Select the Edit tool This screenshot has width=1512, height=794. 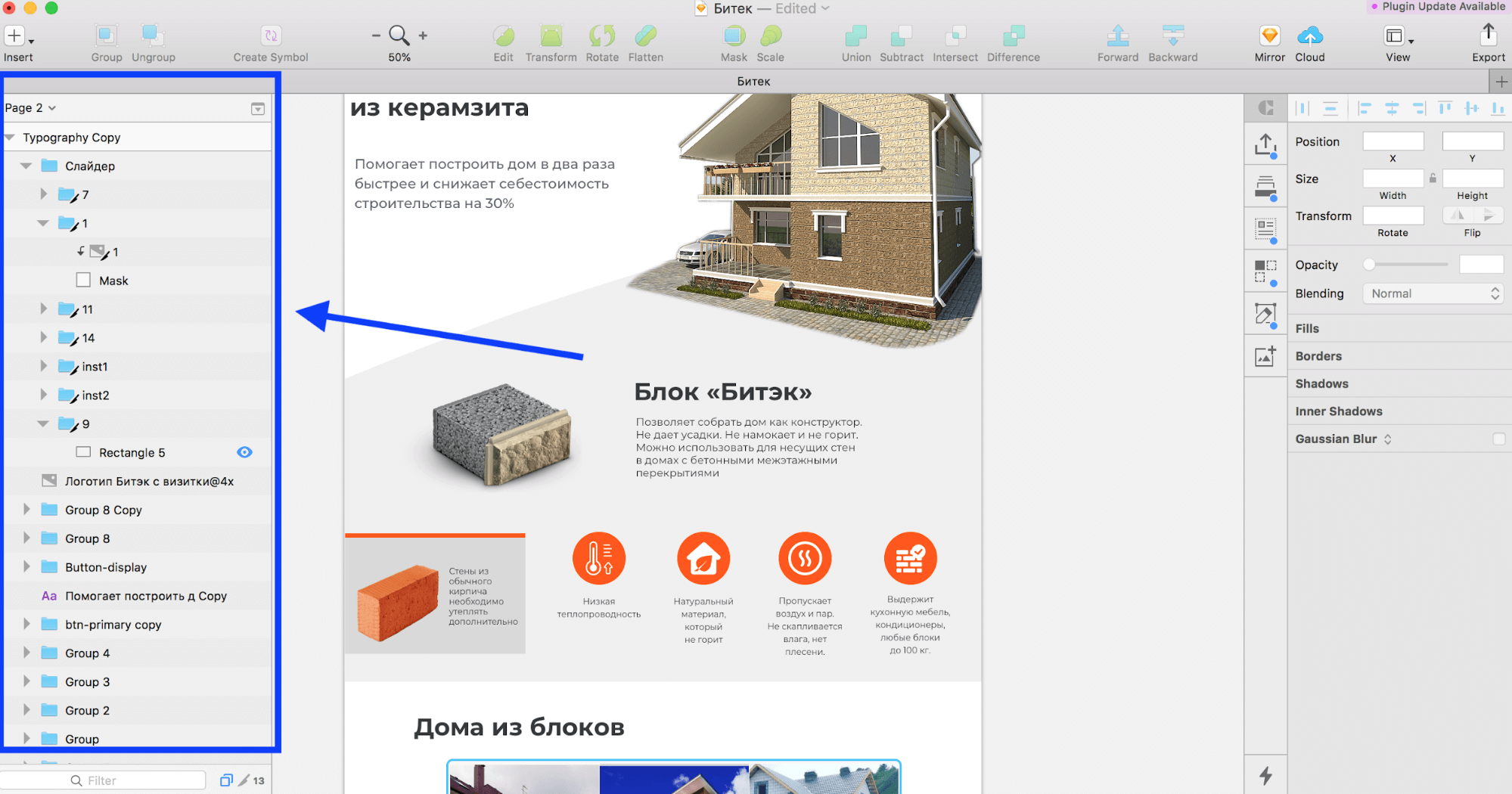[x=503, y=36]
